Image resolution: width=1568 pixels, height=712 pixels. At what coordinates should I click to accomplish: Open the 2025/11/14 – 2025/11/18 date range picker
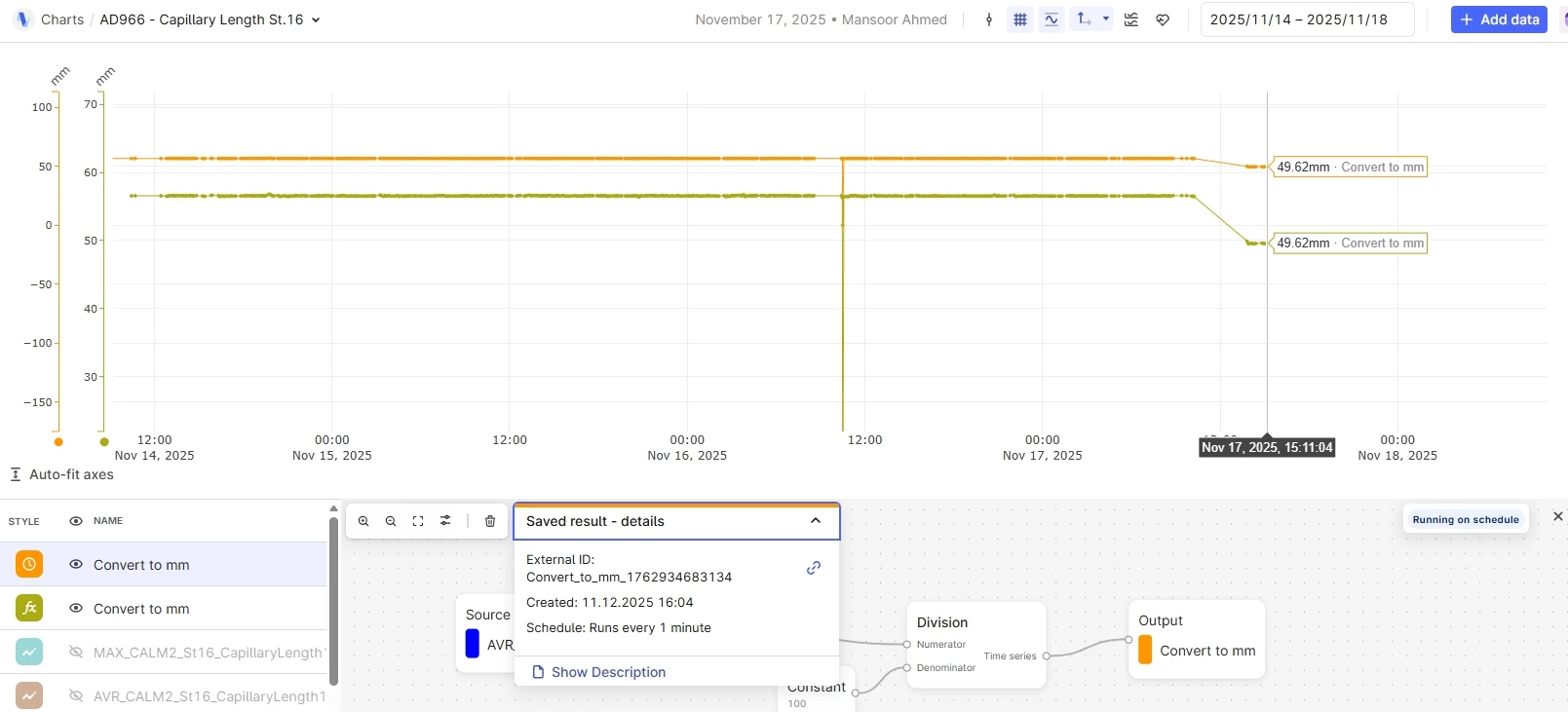coord(1307,19)
